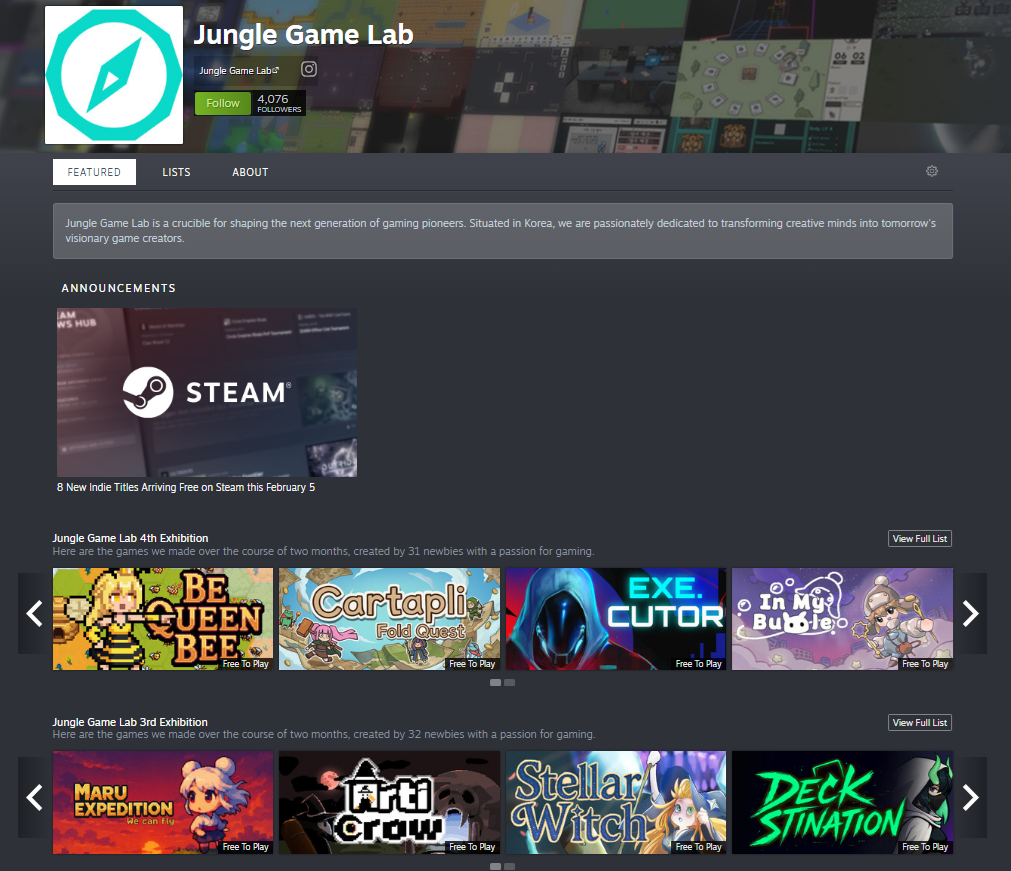Open the Maru Expedition game card

click(x=163, y=803)
